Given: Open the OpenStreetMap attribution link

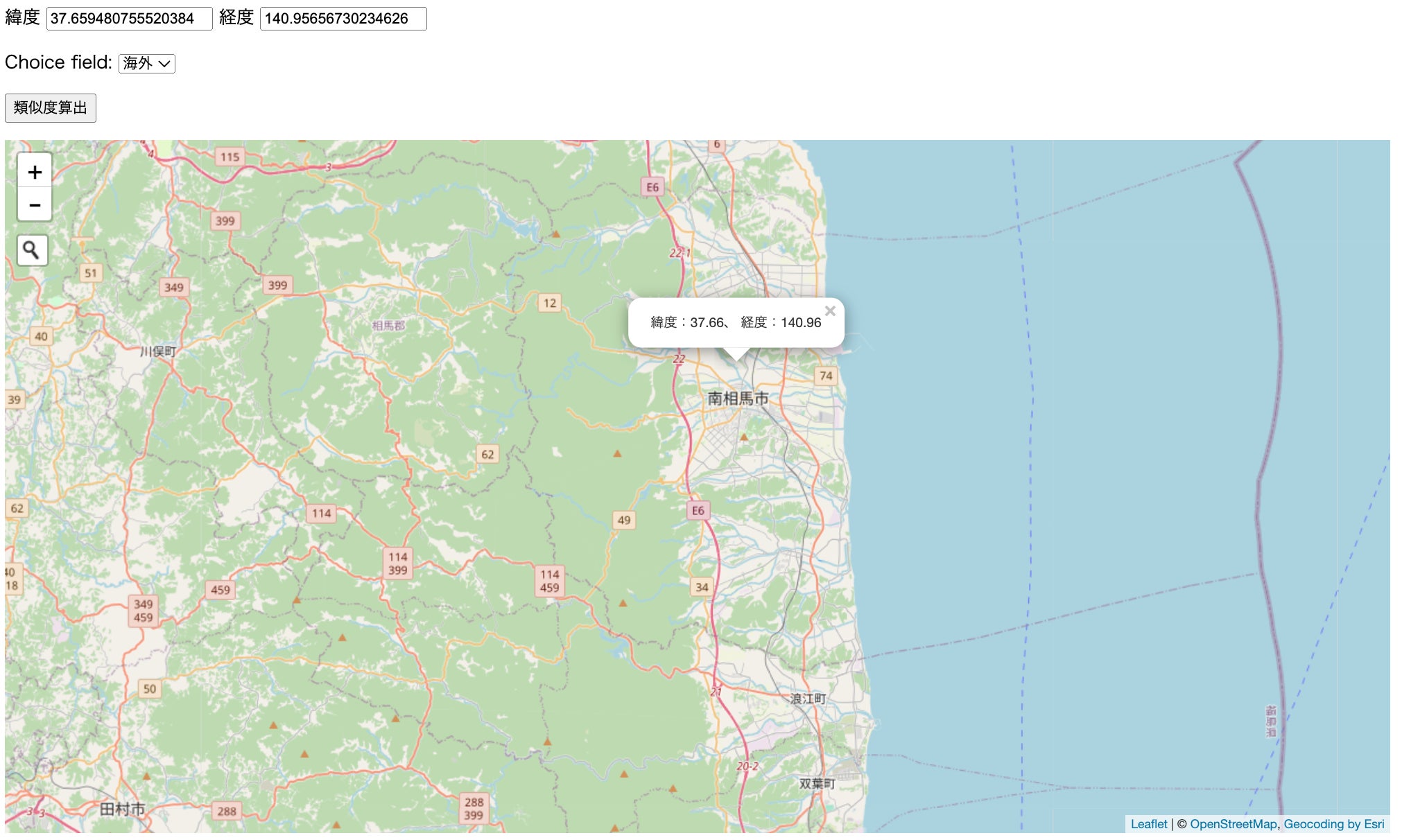Looking at the screenshot, I should pyautogui.click(x=1233, y=824).
